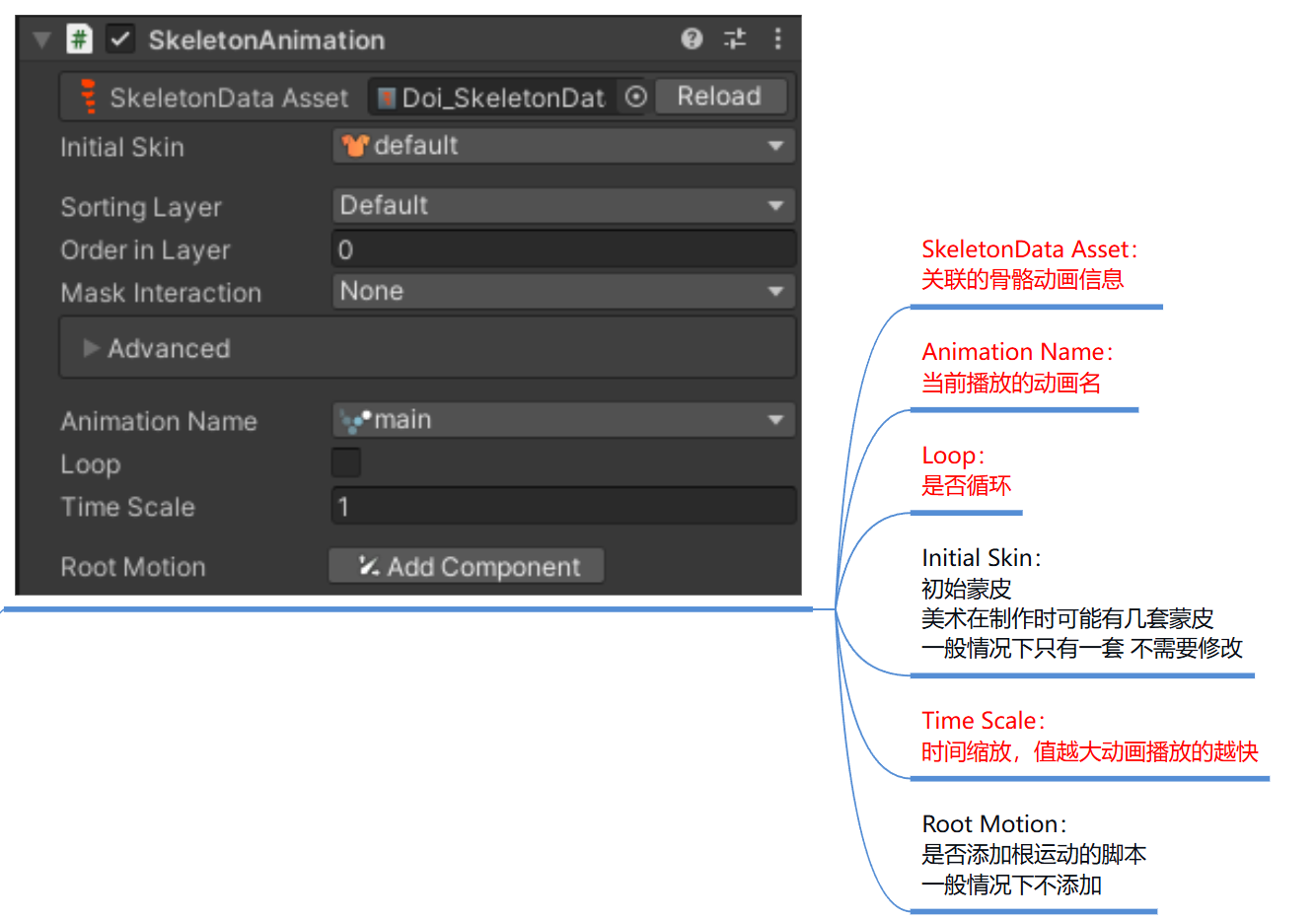The width and height of the screenshot is (1316, 920).
Task: Open the component three-dot context menu
Action: click(x=778, y=38)
